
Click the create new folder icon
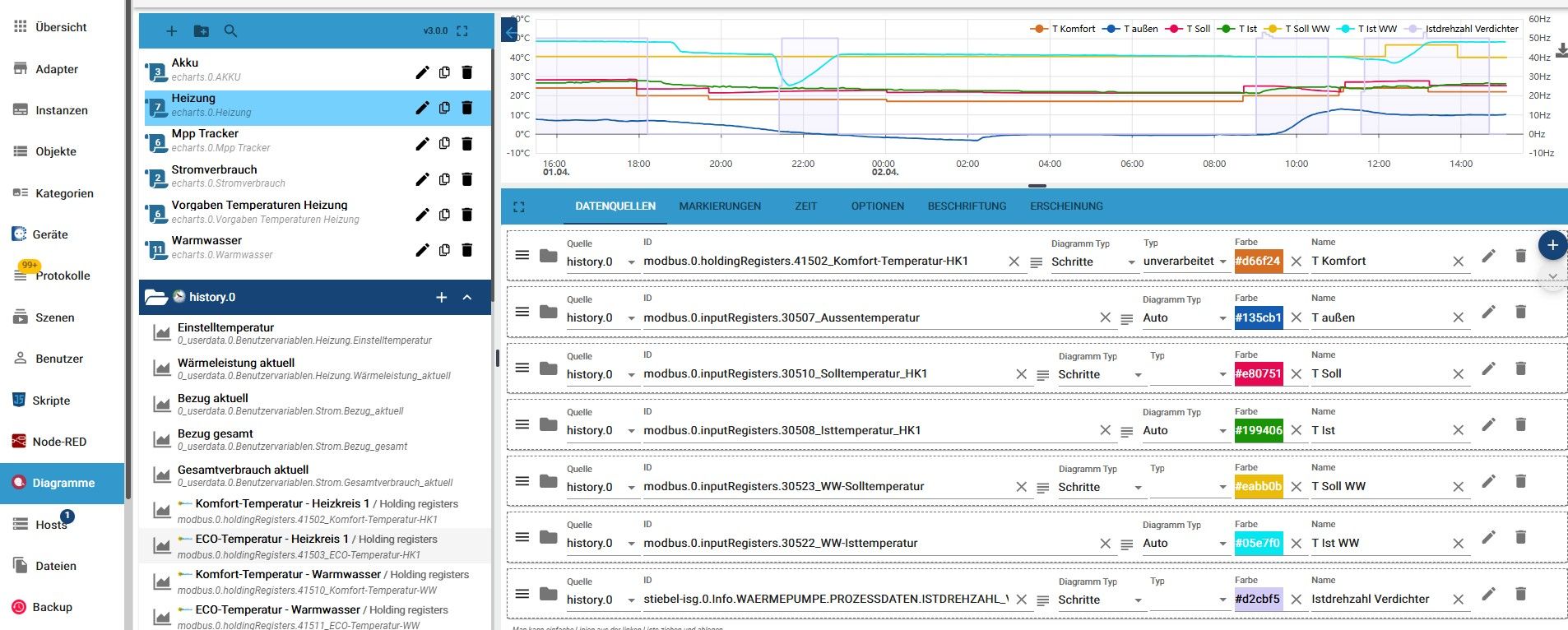(201, 31)
